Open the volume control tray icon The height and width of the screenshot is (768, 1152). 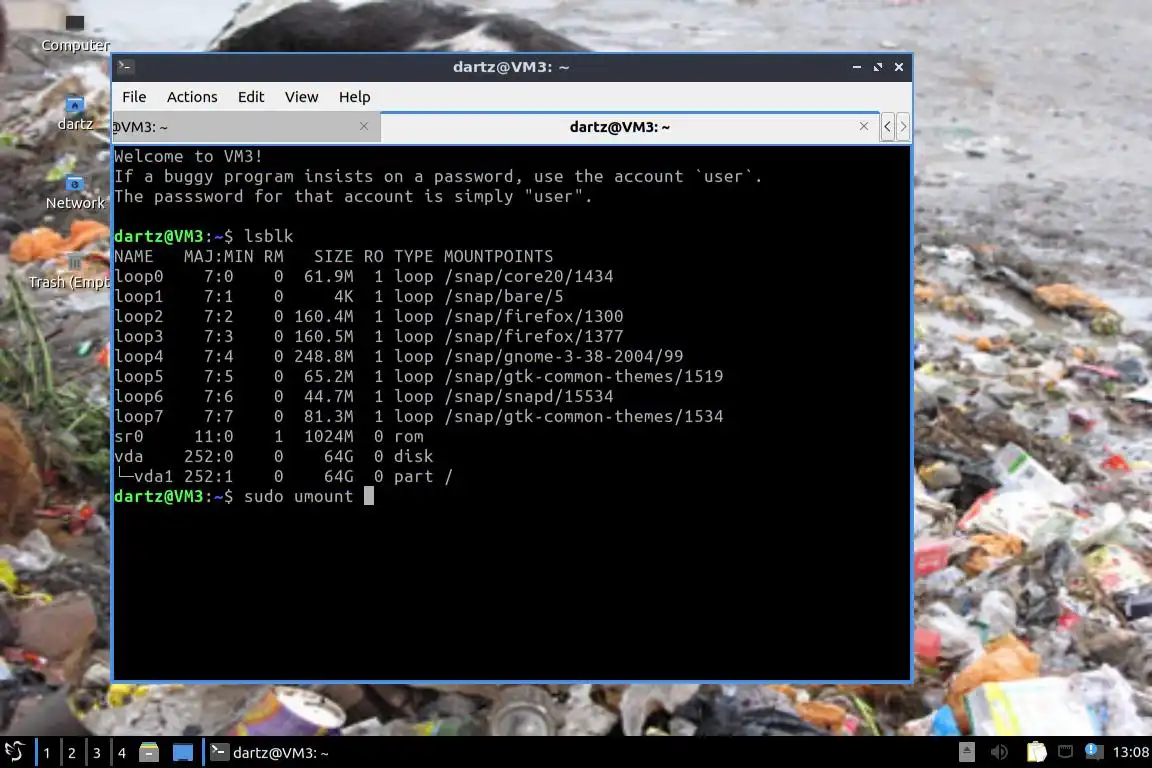(999, 752)
